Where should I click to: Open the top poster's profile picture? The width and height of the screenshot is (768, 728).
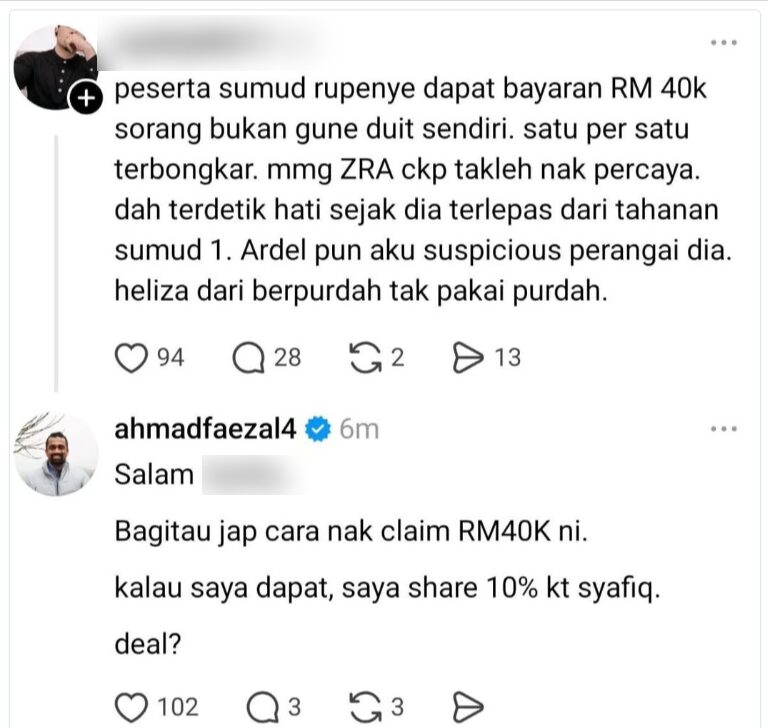coord(55,67)
